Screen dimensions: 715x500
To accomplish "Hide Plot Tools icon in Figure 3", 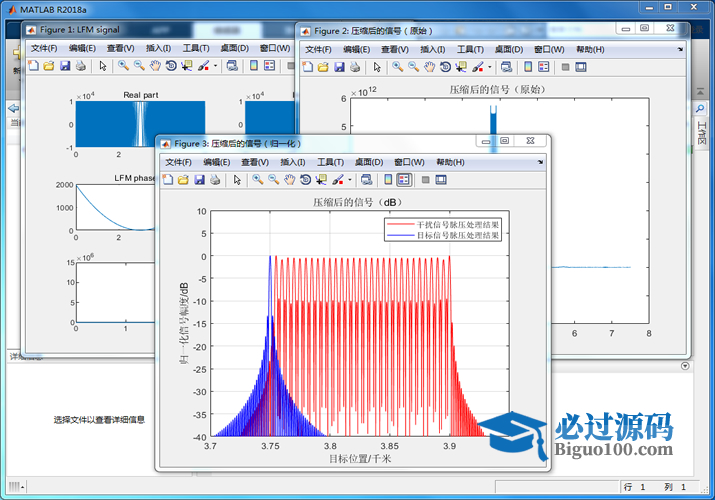I will click(425, 180).
